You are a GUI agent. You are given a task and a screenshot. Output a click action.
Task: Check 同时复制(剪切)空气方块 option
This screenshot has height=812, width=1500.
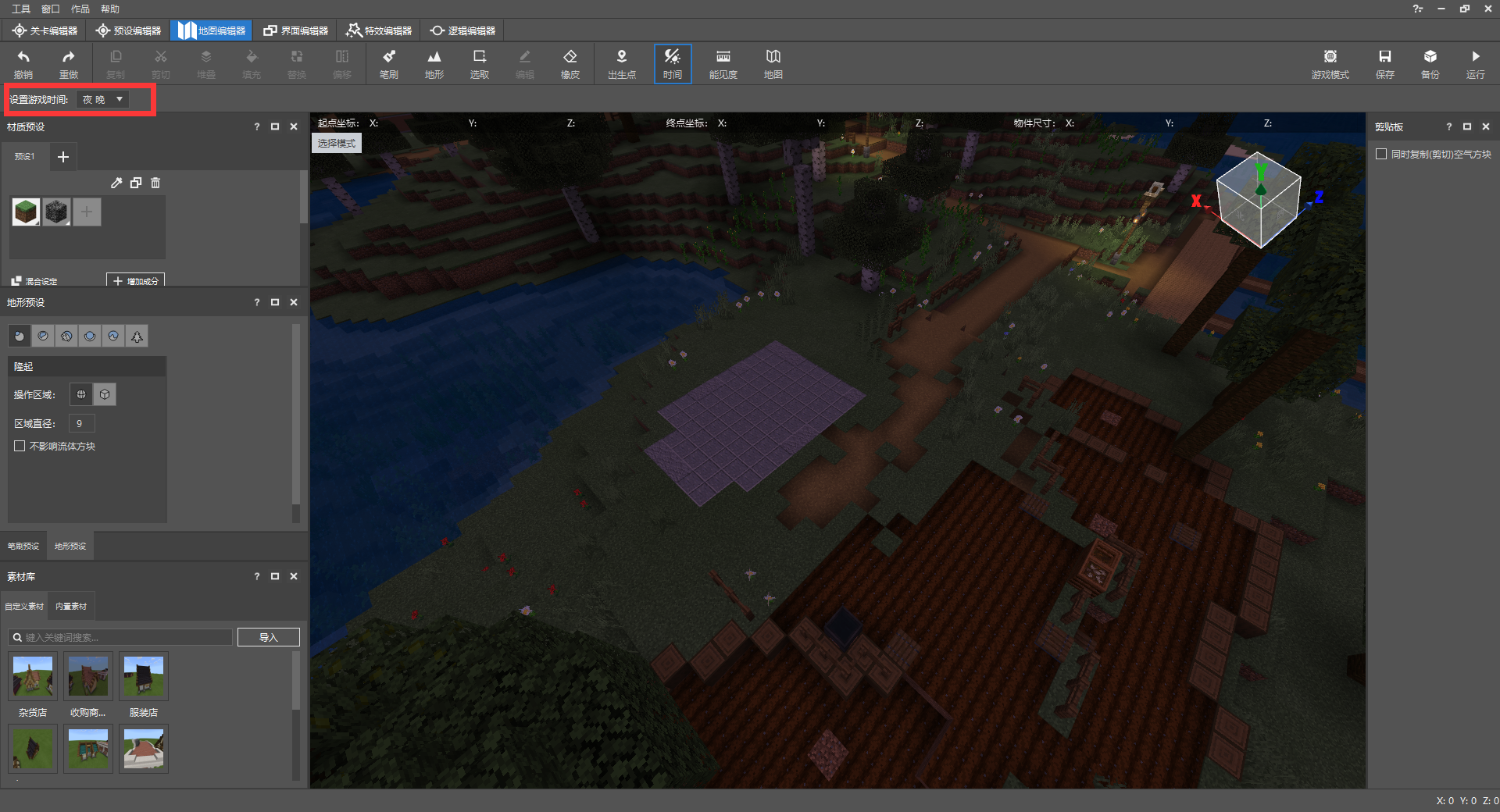click(1381, 154)
